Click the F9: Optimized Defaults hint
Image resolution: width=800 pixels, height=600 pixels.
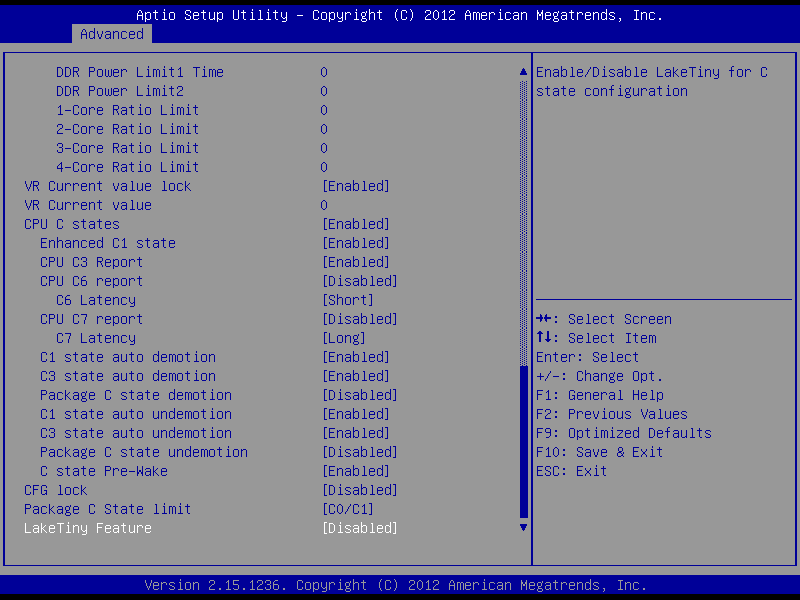(624, 433)
